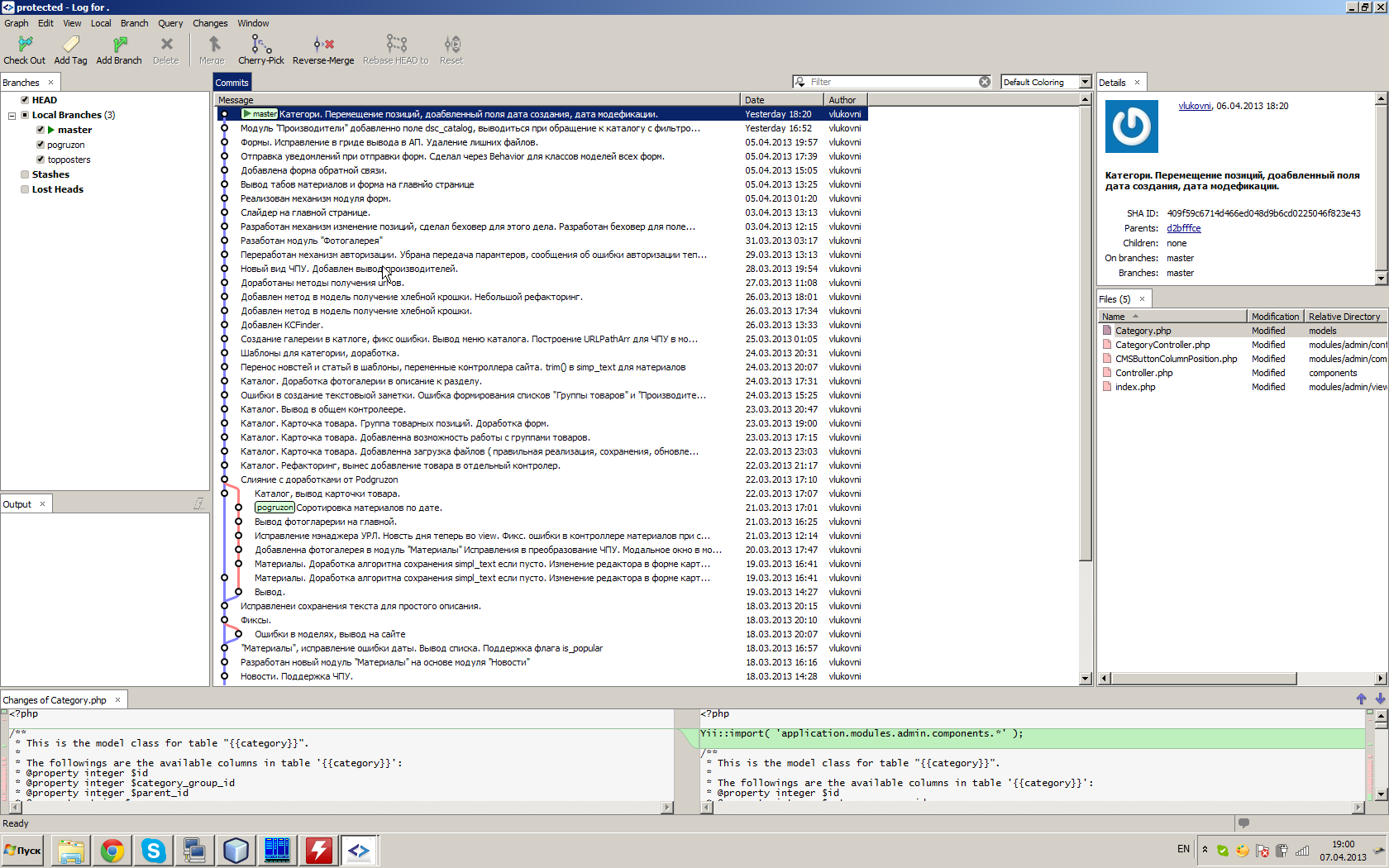Screen dimensions: 1389x868
Task: Click the Modification column header
Action: [1275, 317]
